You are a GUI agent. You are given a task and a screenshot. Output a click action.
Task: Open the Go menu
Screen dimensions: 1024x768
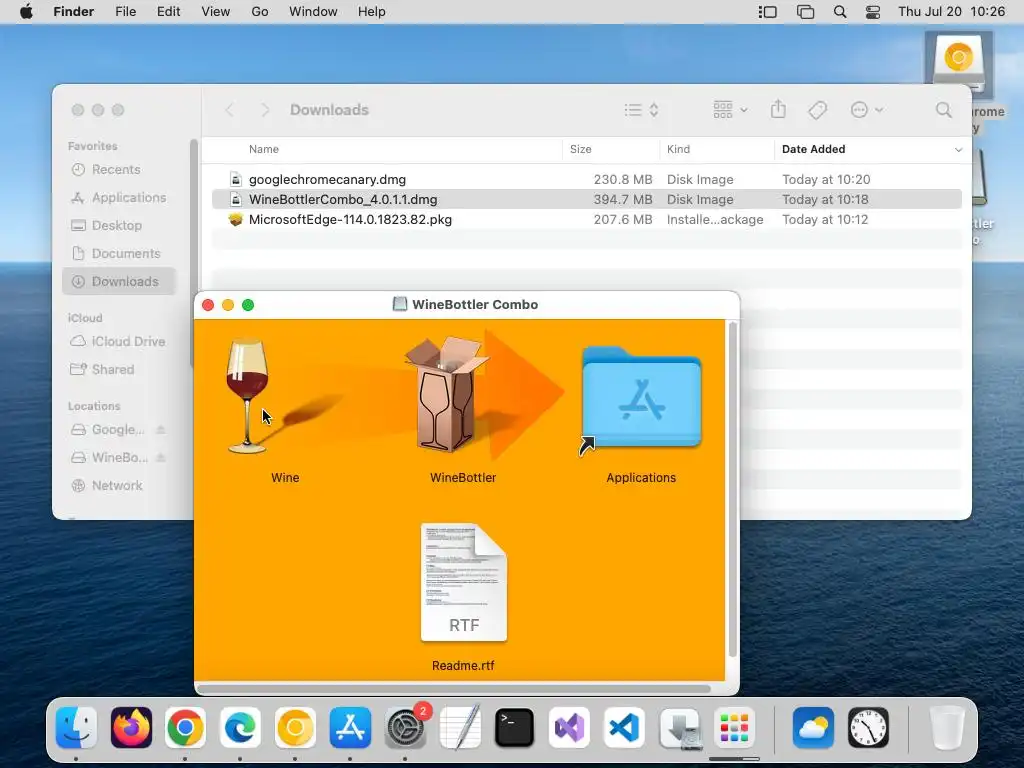[260, 12]
